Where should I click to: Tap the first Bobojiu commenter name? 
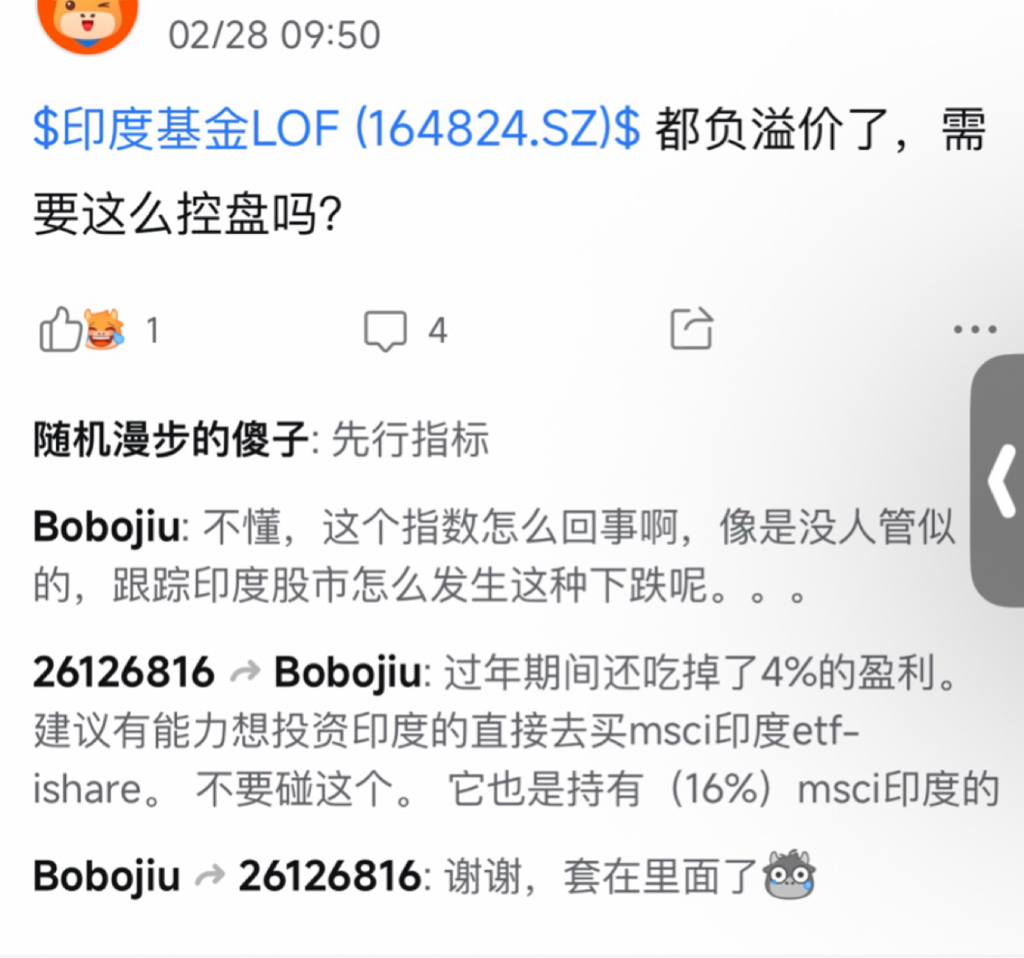coord(106,526)
